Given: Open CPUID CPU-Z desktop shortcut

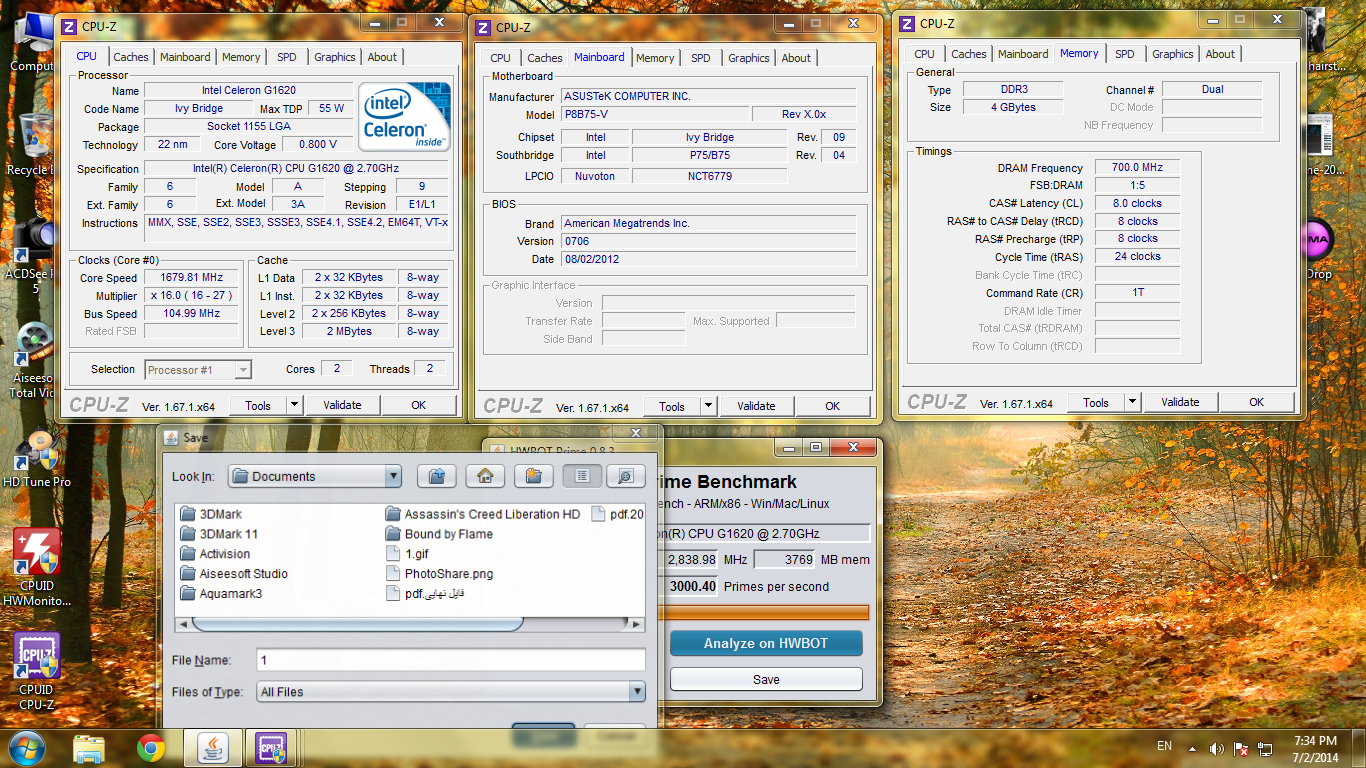Looking at the screenshot, I should point(37,672).
